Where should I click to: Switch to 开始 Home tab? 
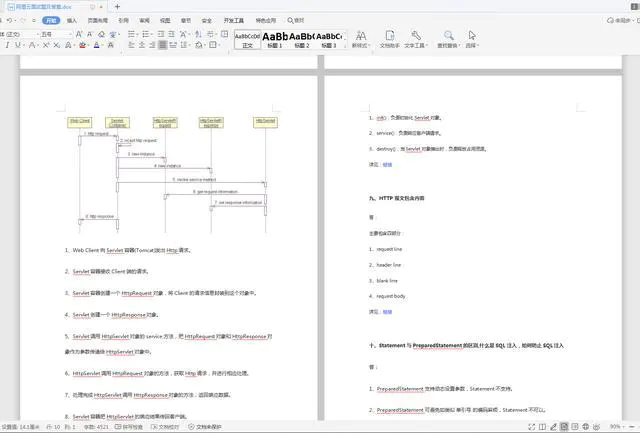coord(51,20)
